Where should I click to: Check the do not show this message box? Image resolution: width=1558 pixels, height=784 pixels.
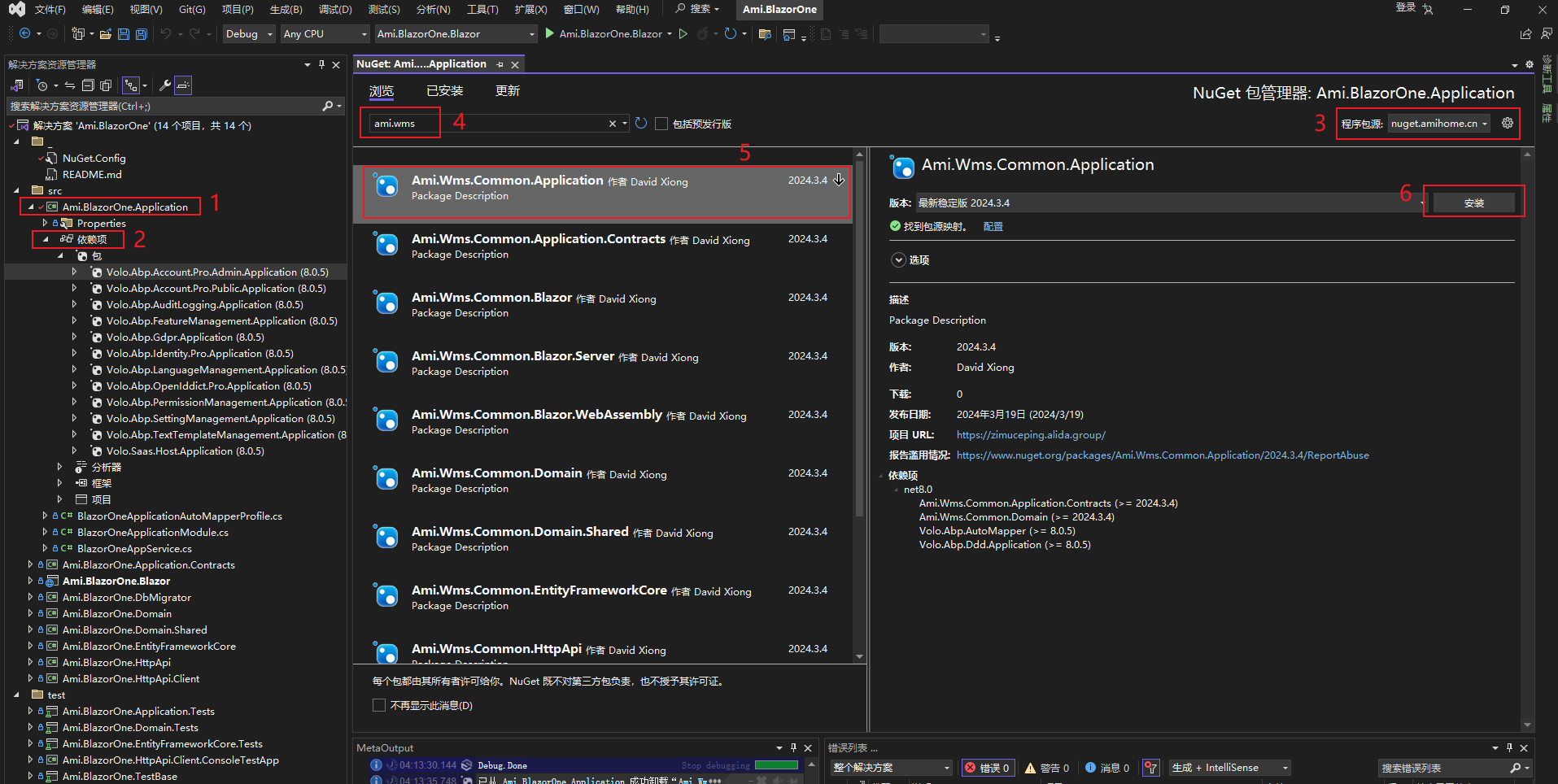pyautogui.click(x=379, y=705)
